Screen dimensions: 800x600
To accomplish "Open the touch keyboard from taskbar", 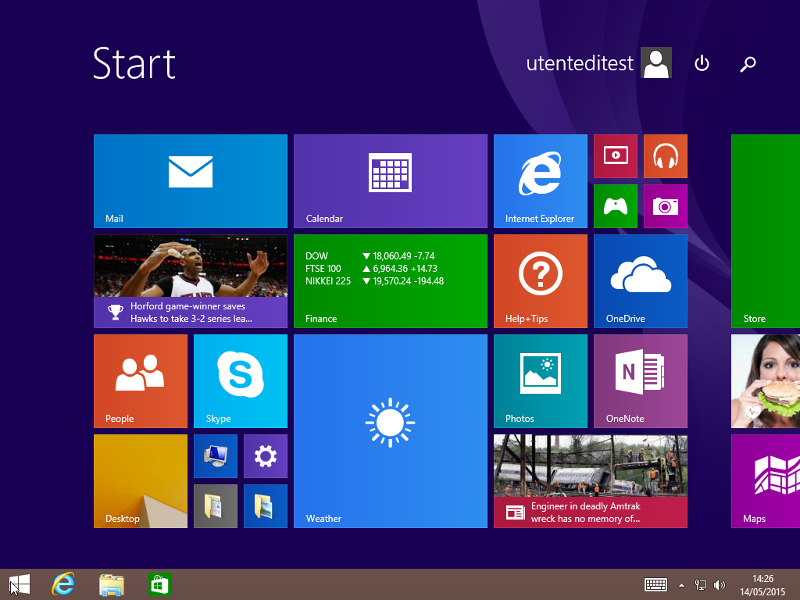I will (x=656, y=585).
